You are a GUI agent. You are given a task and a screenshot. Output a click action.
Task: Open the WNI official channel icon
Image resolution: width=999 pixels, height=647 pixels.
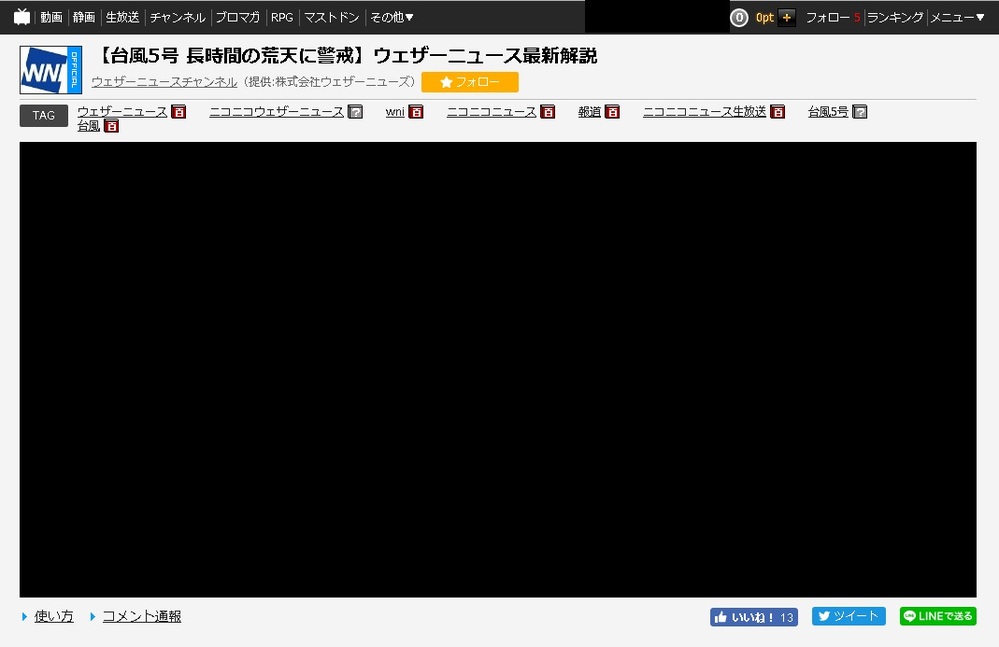click(51, 70)
